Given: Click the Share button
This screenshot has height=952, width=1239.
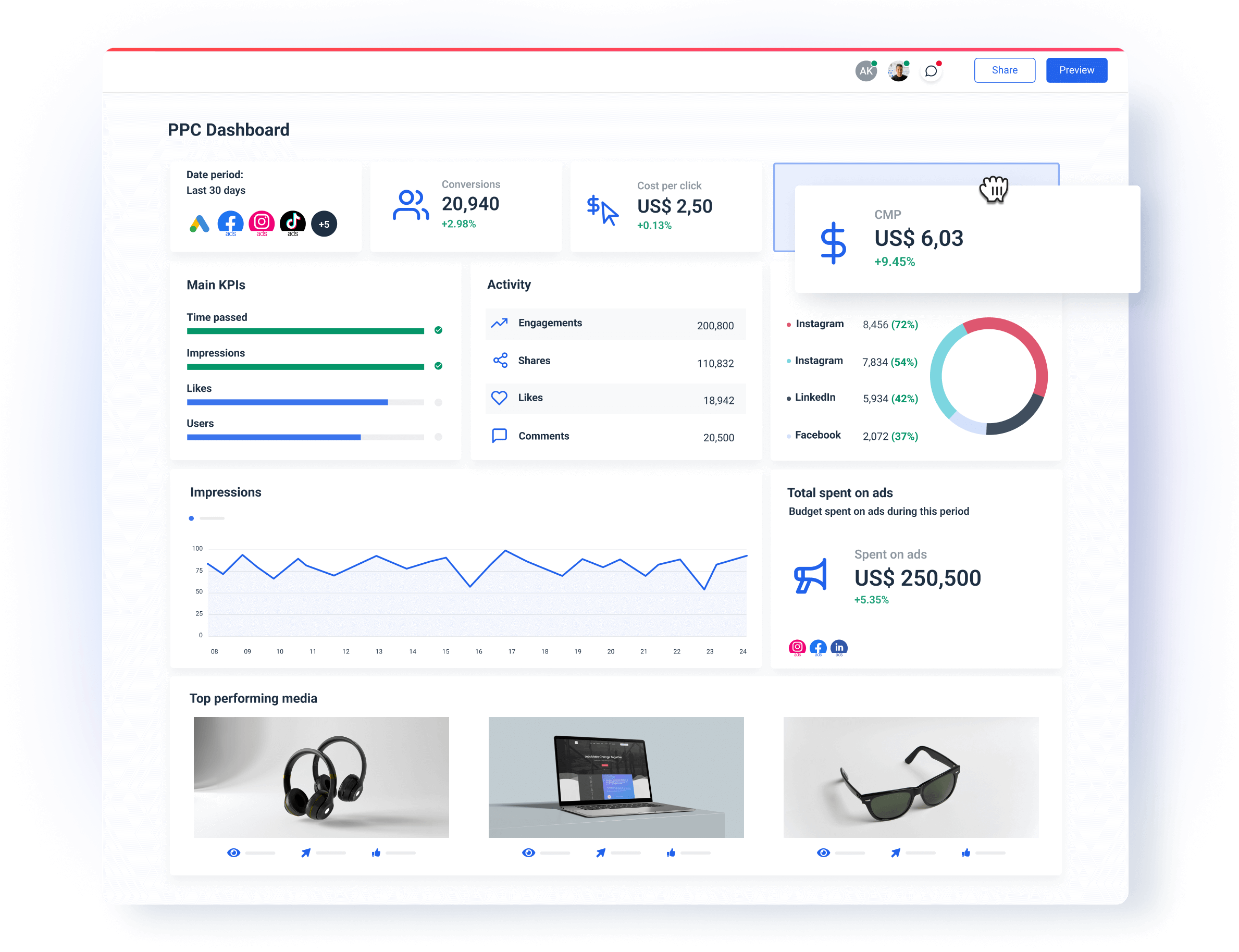Looking at the screenshot, I should [x=1004, y=70].
